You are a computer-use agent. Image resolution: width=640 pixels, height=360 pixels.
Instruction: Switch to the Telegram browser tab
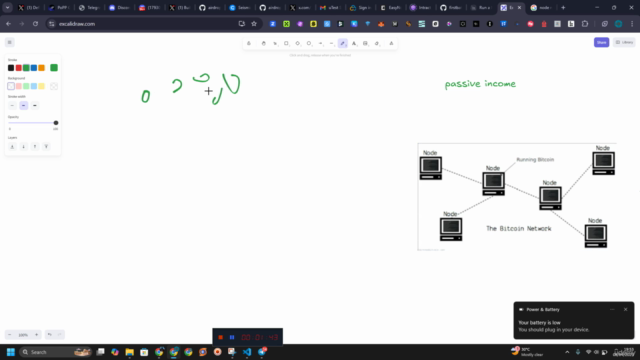click(x=89, y=8)
